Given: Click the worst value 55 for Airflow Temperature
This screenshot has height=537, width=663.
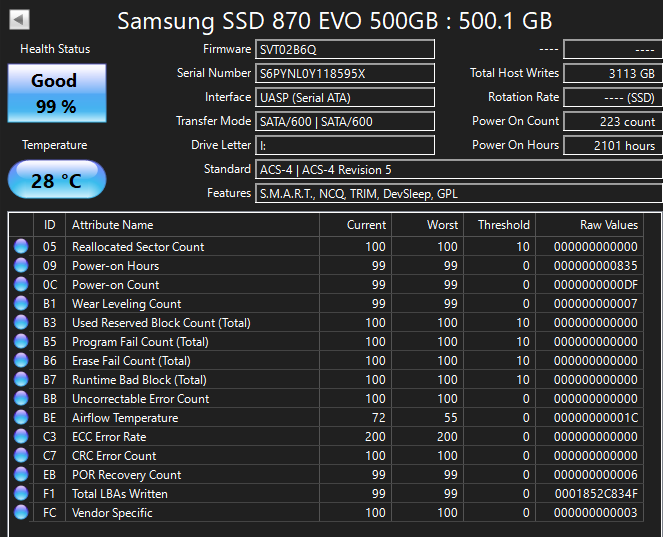Looking at the screenshot, I should [450, 418].
